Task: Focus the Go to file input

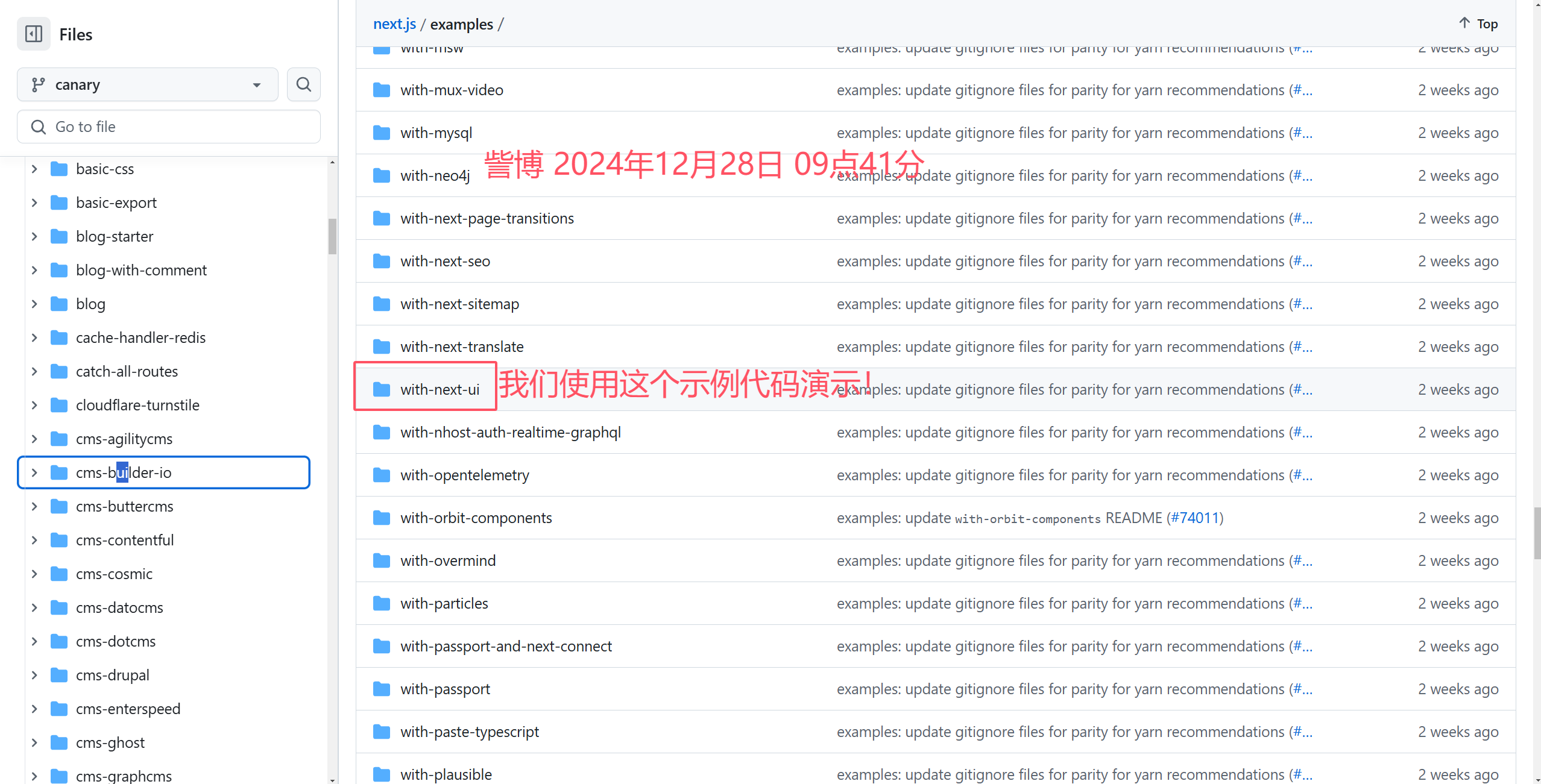Action: pos(169,127)
